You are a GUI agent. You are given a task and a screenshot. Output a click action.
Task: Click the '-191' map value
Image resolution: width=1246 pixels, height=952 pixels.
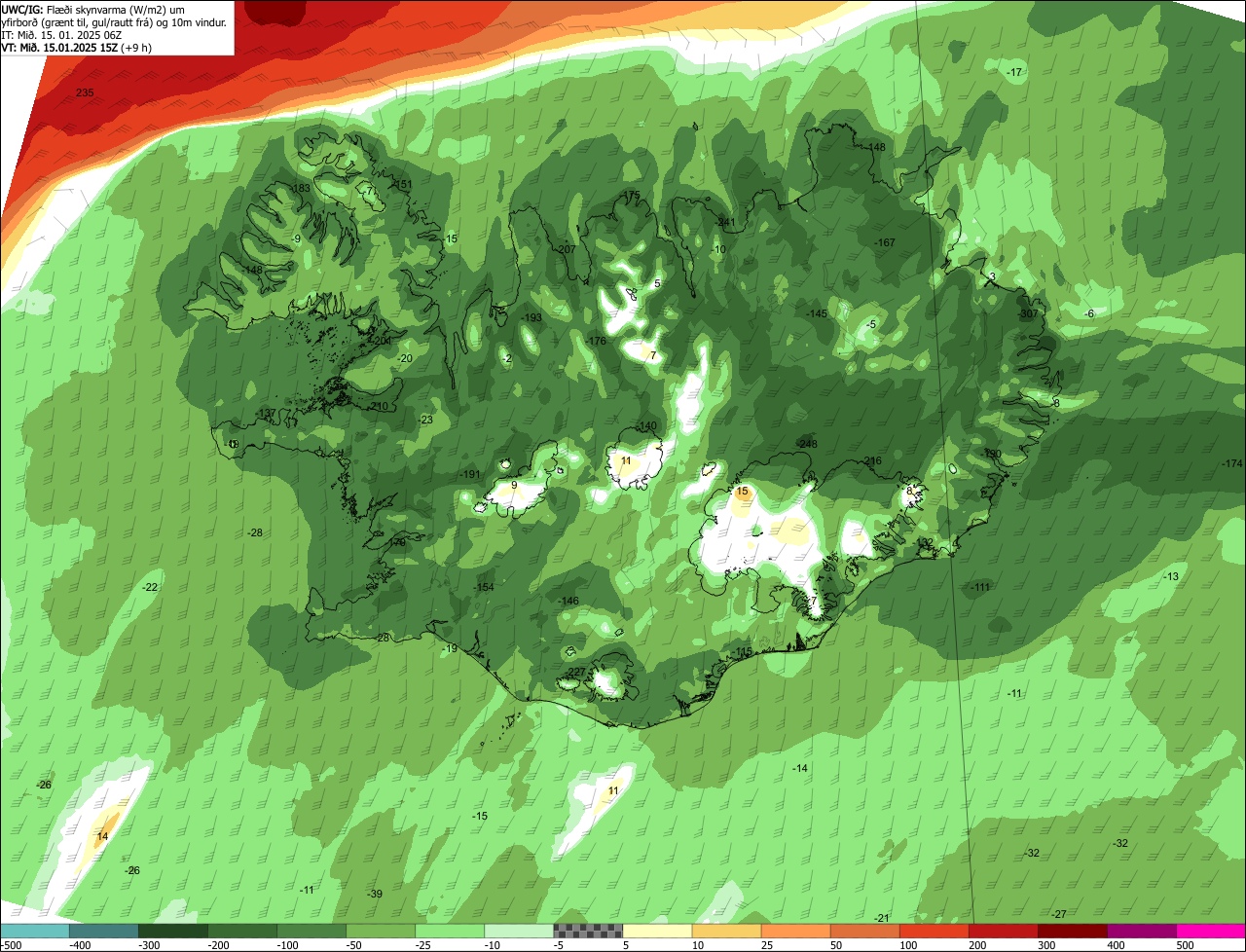[x=470, y=474]
